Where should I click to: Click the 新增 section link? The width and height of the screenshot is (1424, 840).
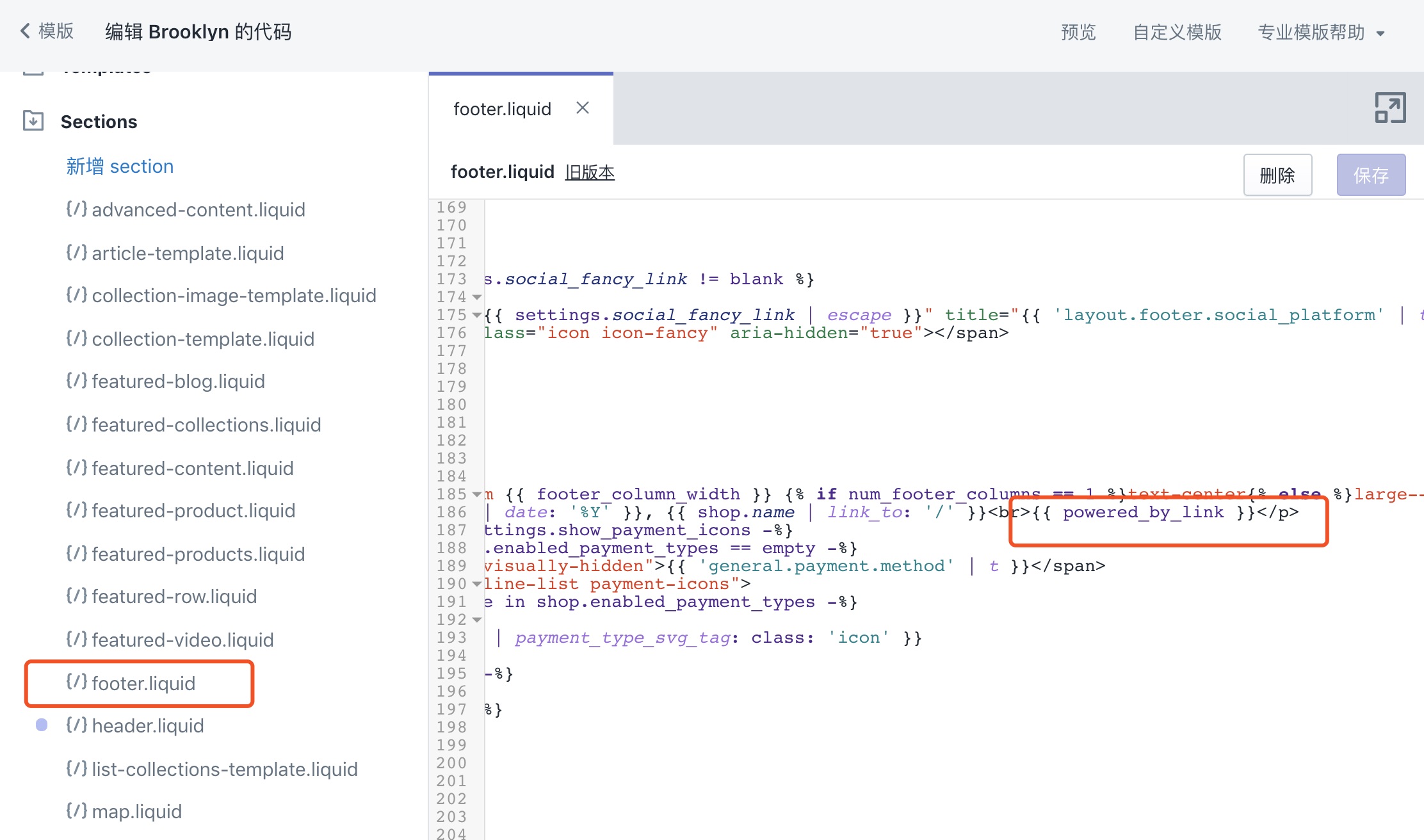[120, 166]
